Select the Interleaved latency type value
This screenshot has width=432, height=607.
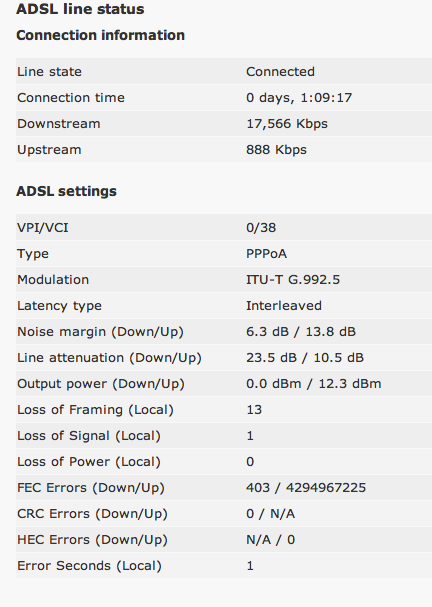coord(284,306)
